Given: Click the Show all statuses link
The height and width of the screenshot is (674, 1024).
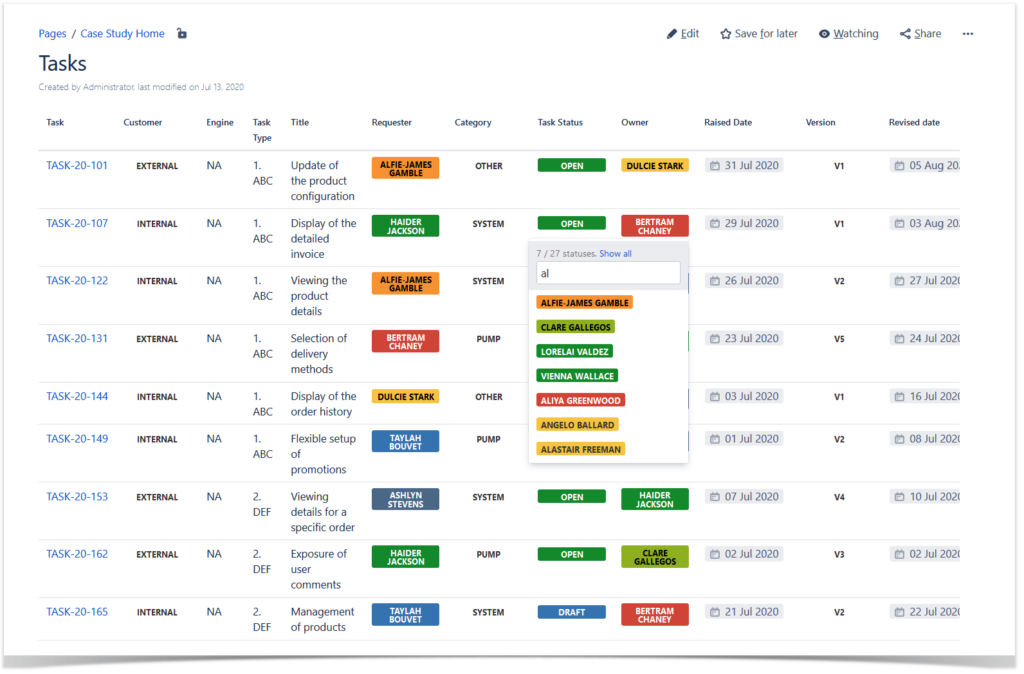Looking at the screenshot, I should coord(615,253).
